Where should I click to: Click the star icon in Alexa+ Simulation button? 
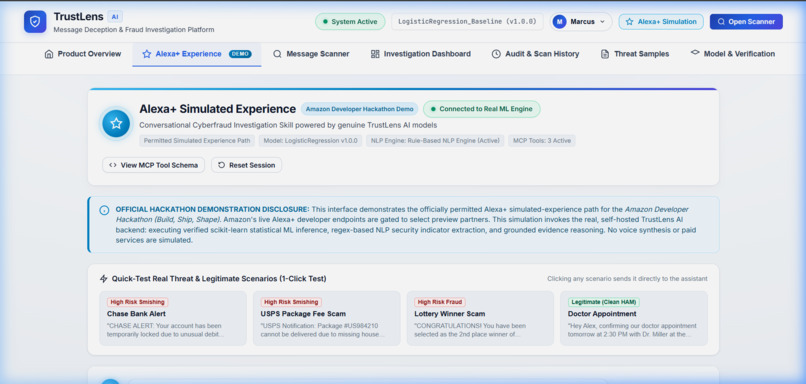(630, 22)
